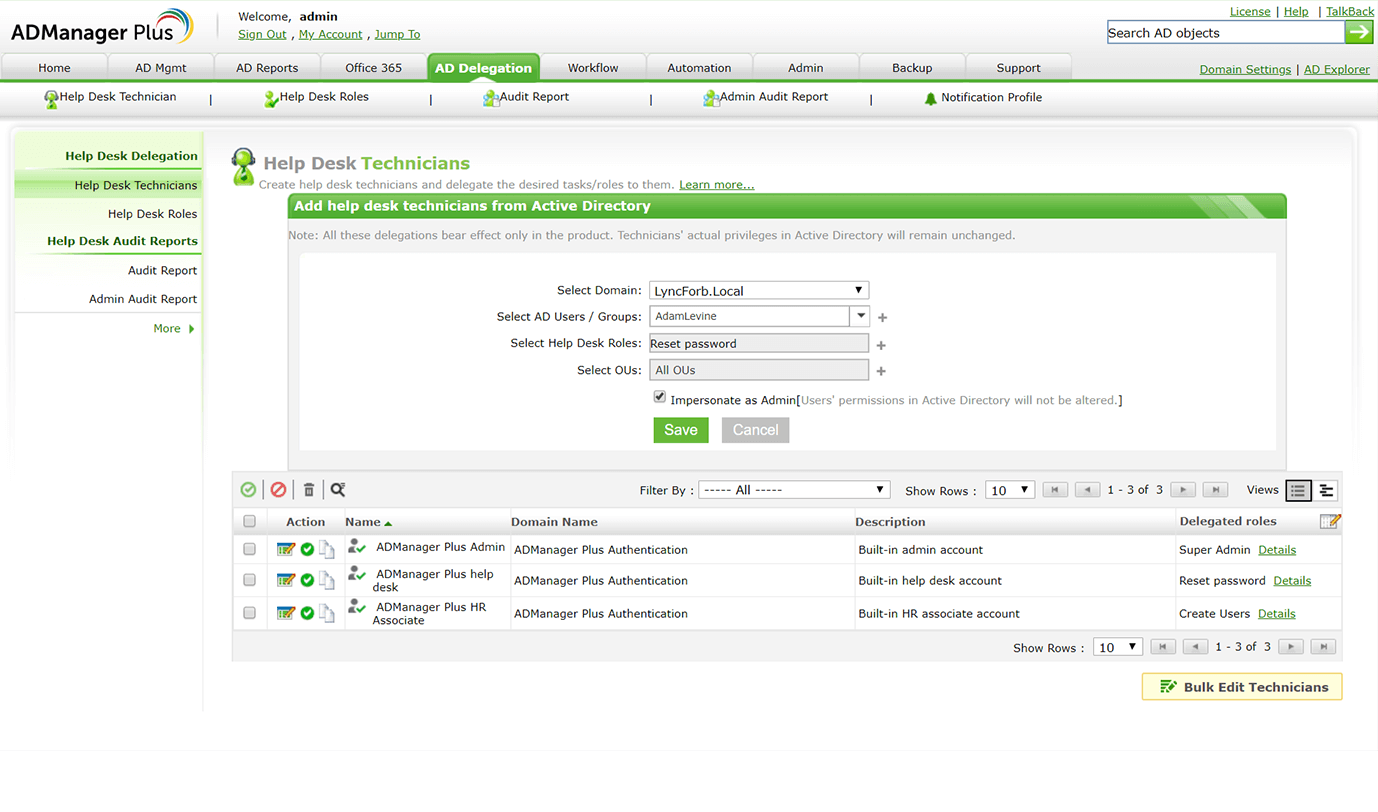Click the red disable technicians icon

point(278,489)
